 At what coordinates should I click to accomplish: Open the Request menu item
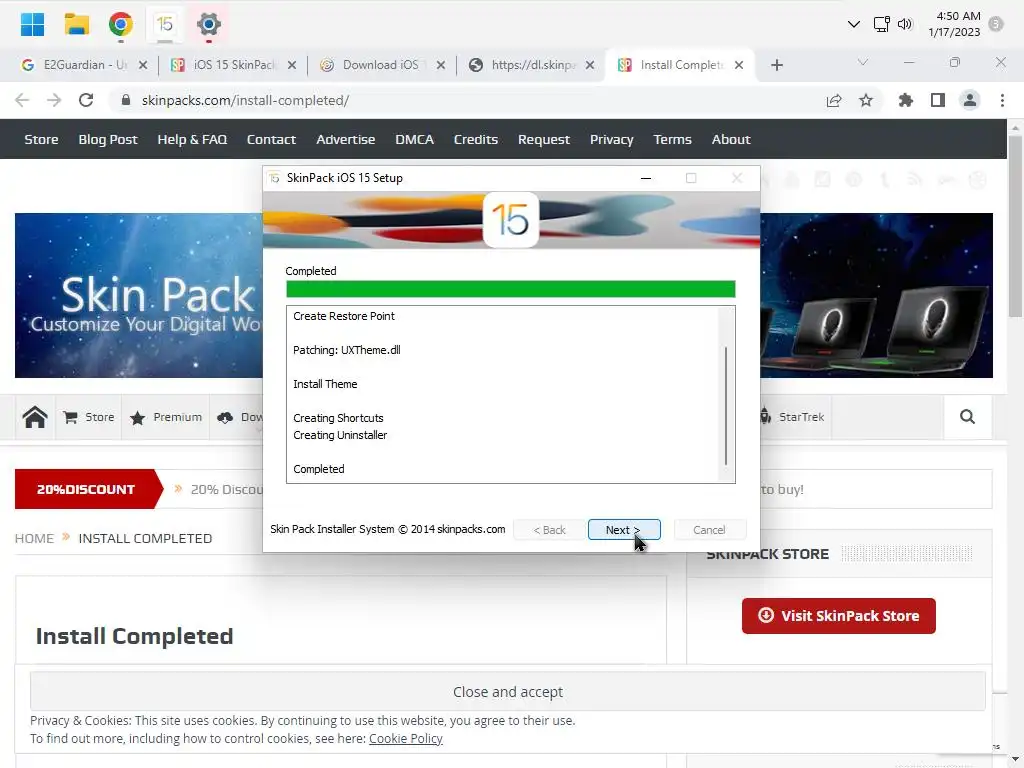543,140
